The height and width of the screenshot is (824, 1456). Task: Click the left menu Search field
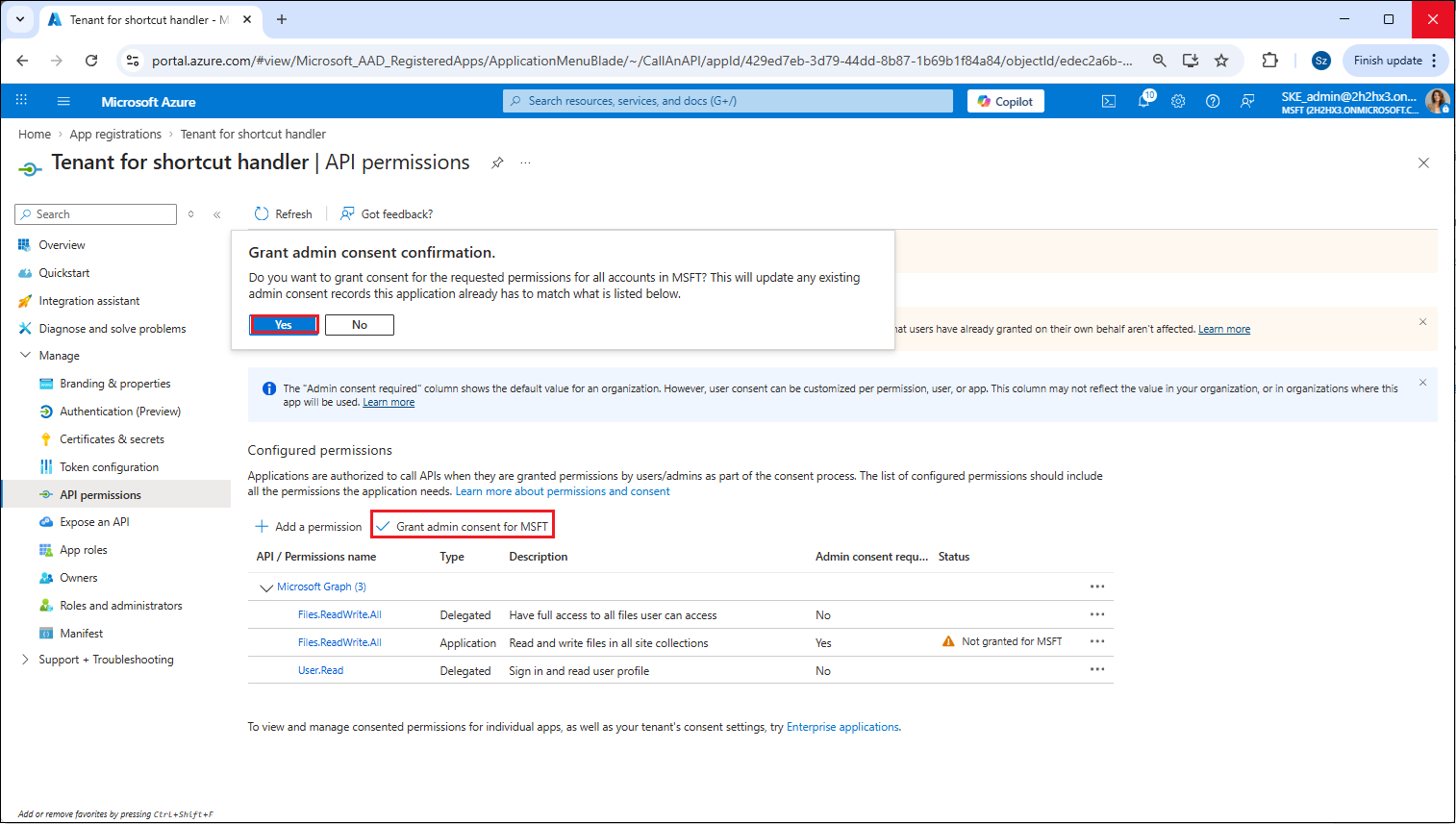coord(96,214)
